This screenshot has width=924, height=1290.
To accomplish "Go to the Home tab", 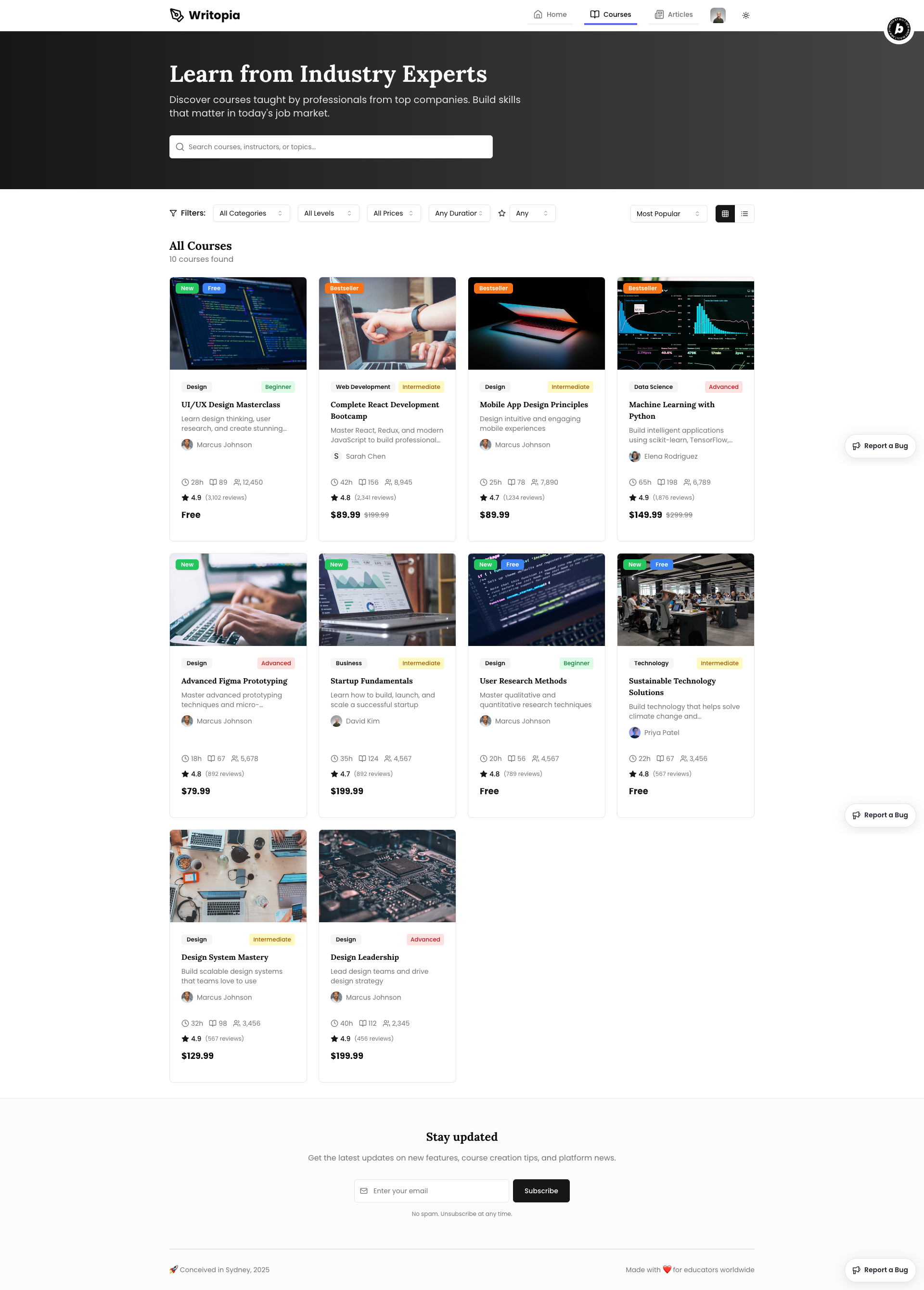I will point(550,15).
